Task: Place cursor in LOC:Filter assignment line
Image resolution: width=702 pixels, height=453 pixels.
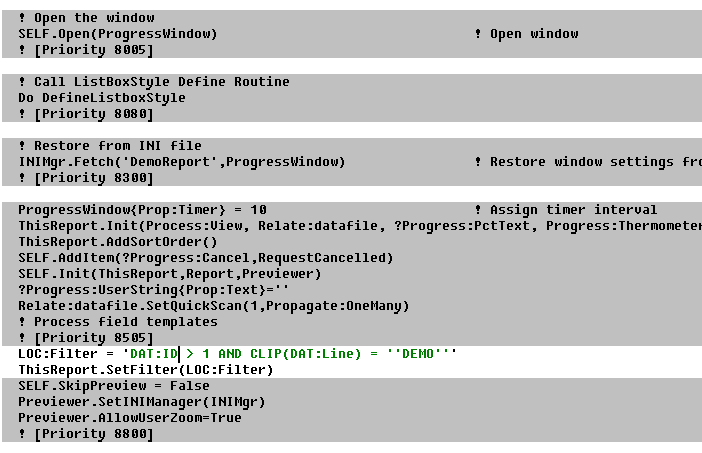Action: click(237, 354)
